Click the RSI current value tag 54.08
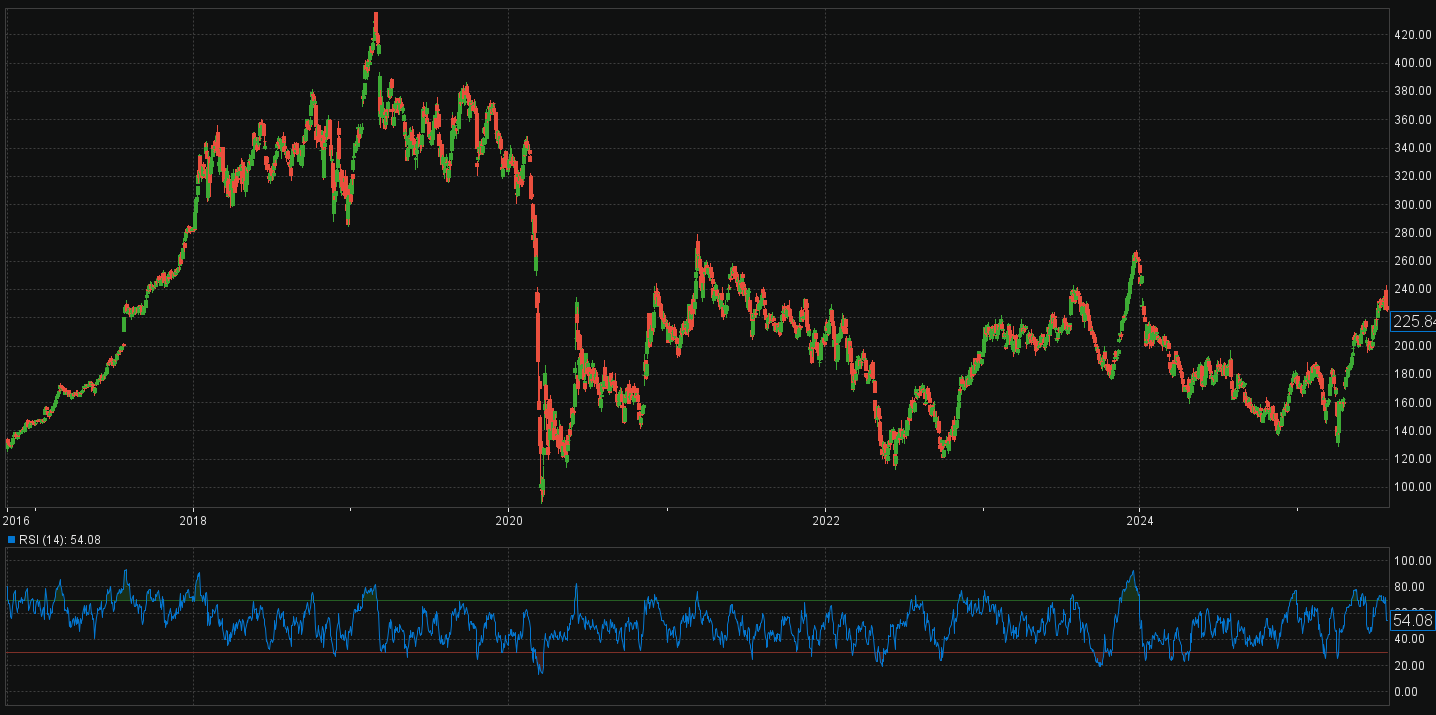Image resolution: width=1436 pixels, height=715 pixels. (1413, 621)
